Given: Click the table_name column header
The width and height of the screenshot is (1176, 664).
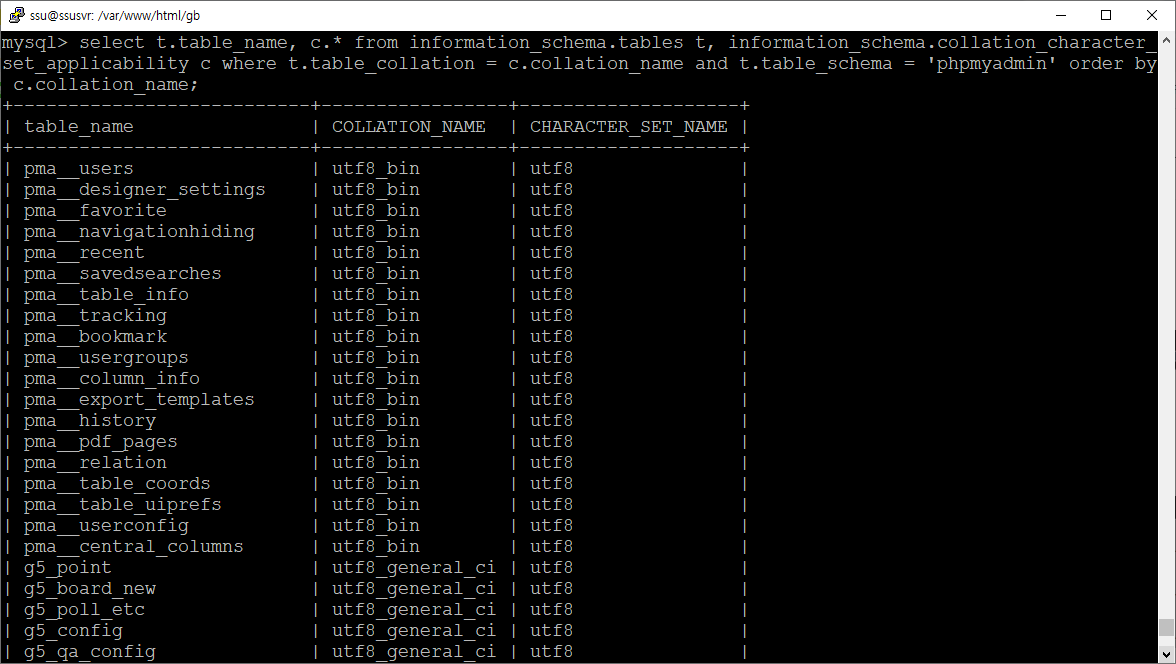Looking at the screenshot, I should (x=79, y=127).
